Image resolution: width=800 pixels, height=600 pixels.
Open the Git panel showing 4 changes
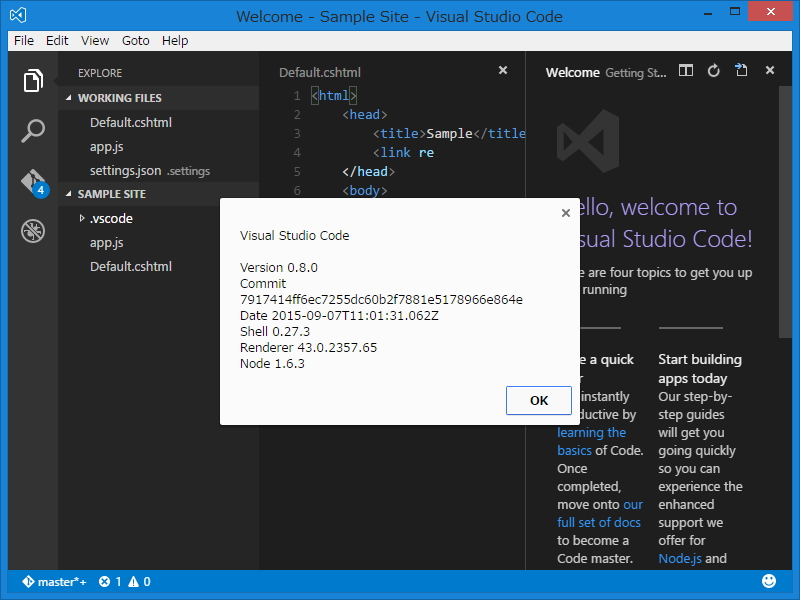click(x=32, y=181)
